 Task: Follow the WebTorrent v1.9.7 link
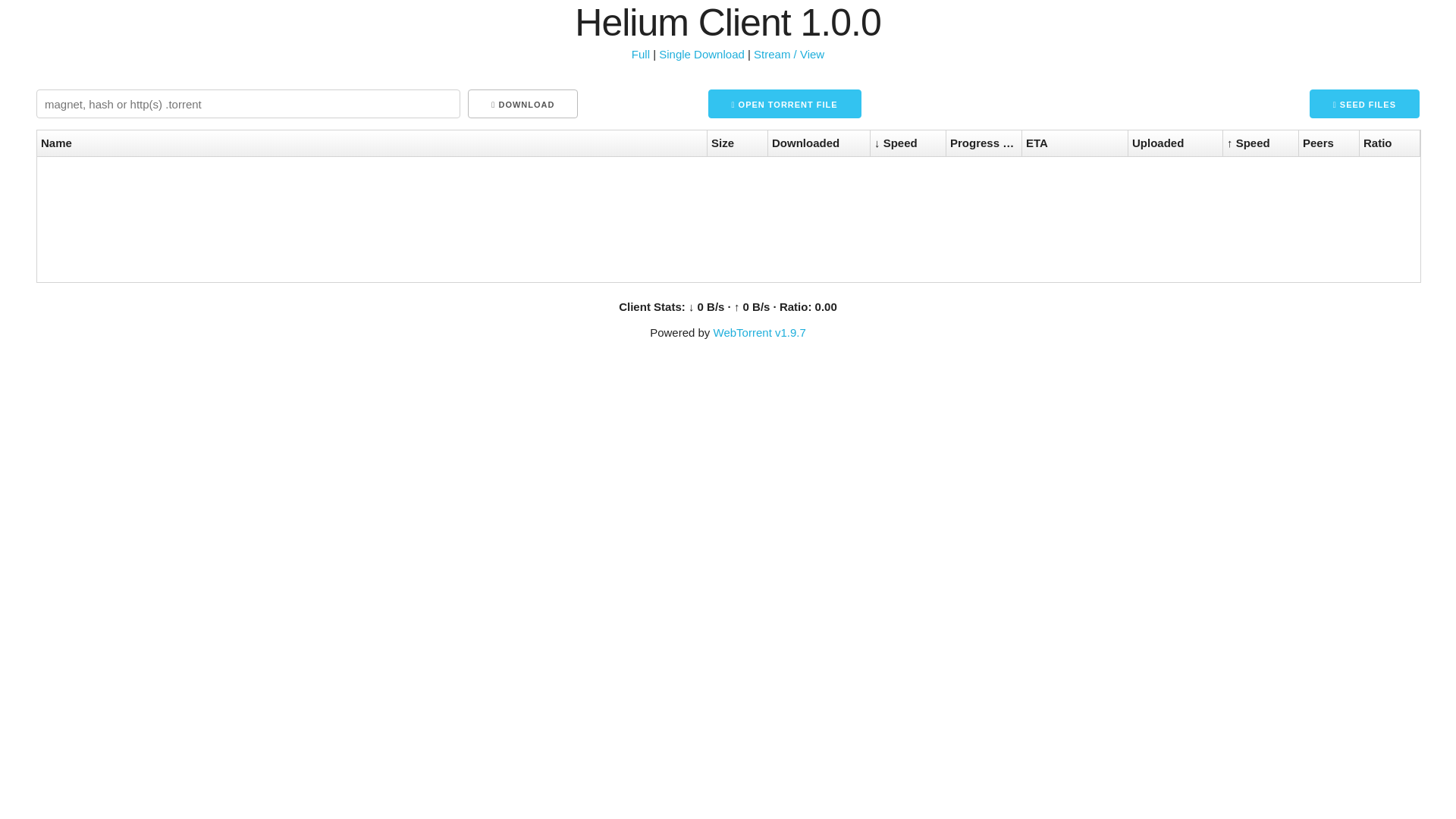[x=759, y=333]
